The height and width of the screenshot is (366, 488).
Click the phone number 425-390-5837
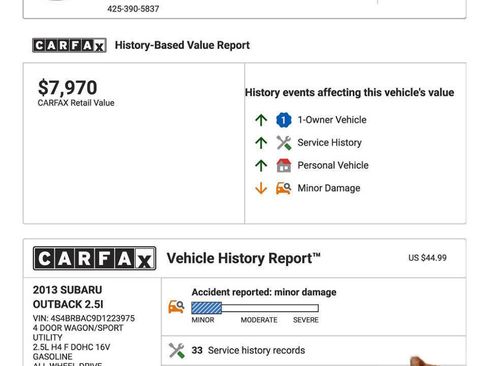[x=133, y=9]
